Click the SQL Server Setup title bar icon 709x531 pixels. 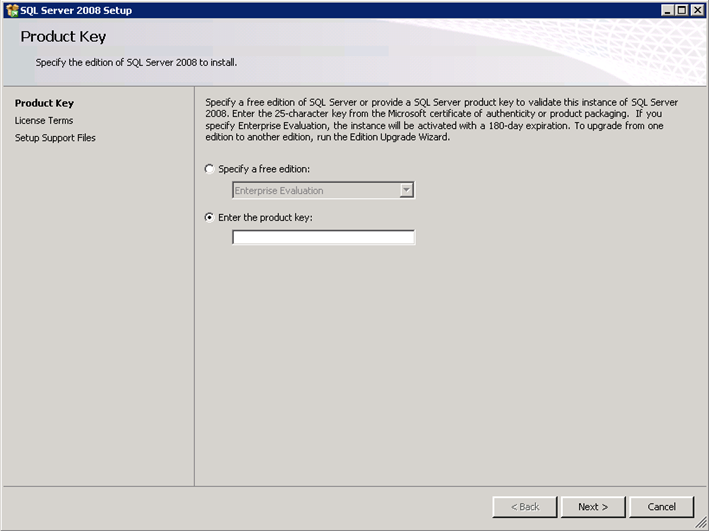tap(12, 10)
